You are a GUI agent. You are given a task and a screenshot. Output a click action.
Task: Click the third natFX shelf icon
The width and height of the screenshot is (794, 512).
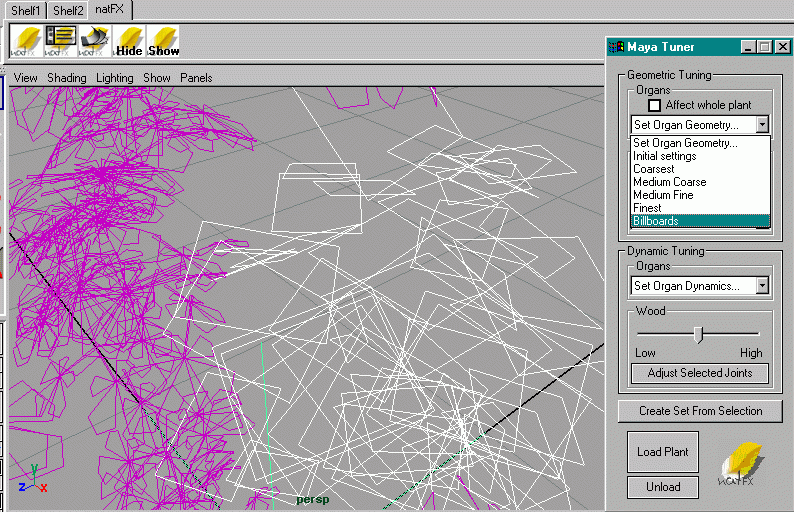94,41
